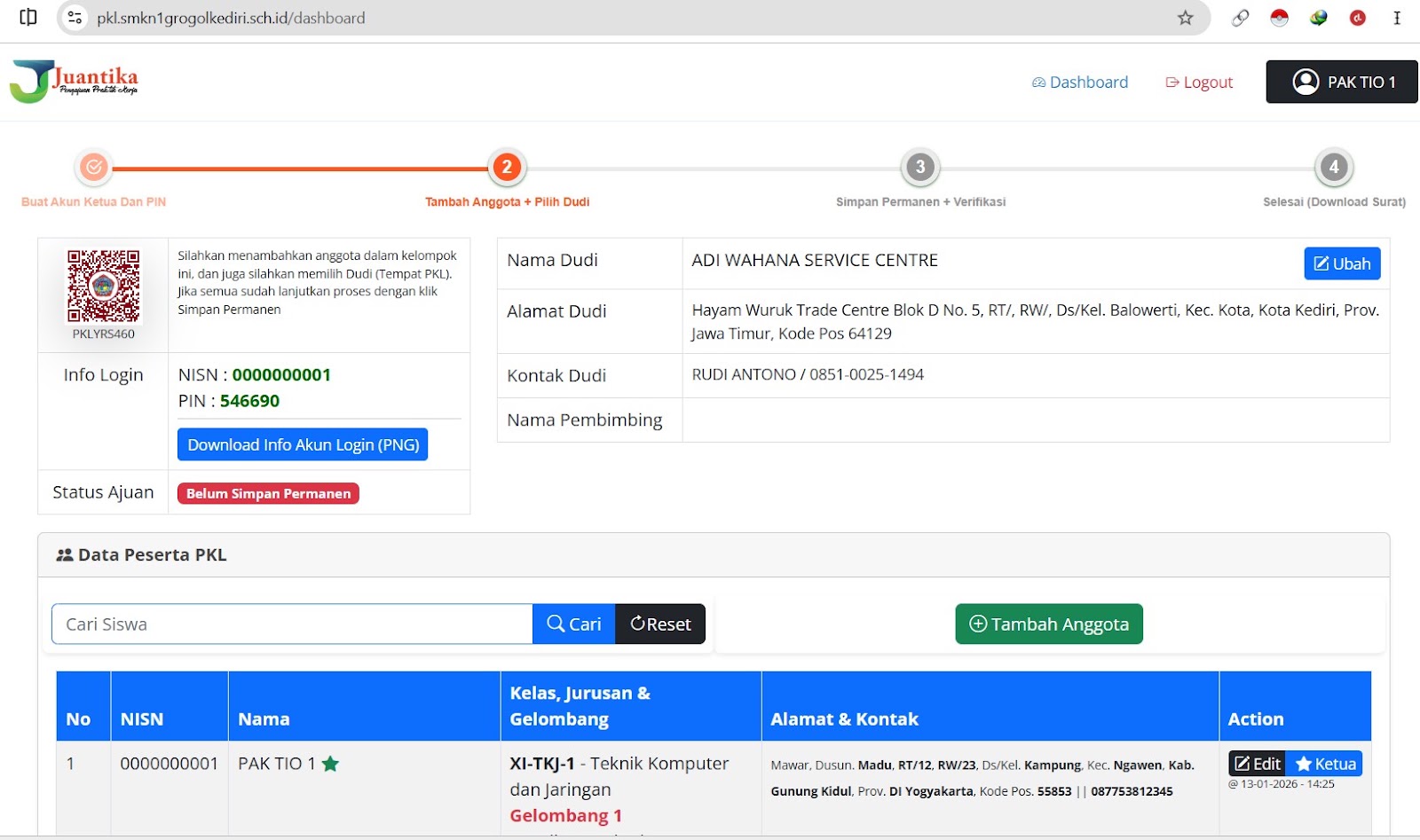Open the PAK TIO 1 profile menu
Image resolution: width=1420 pixels, height=840 pixels.
tap(1342, 82)
